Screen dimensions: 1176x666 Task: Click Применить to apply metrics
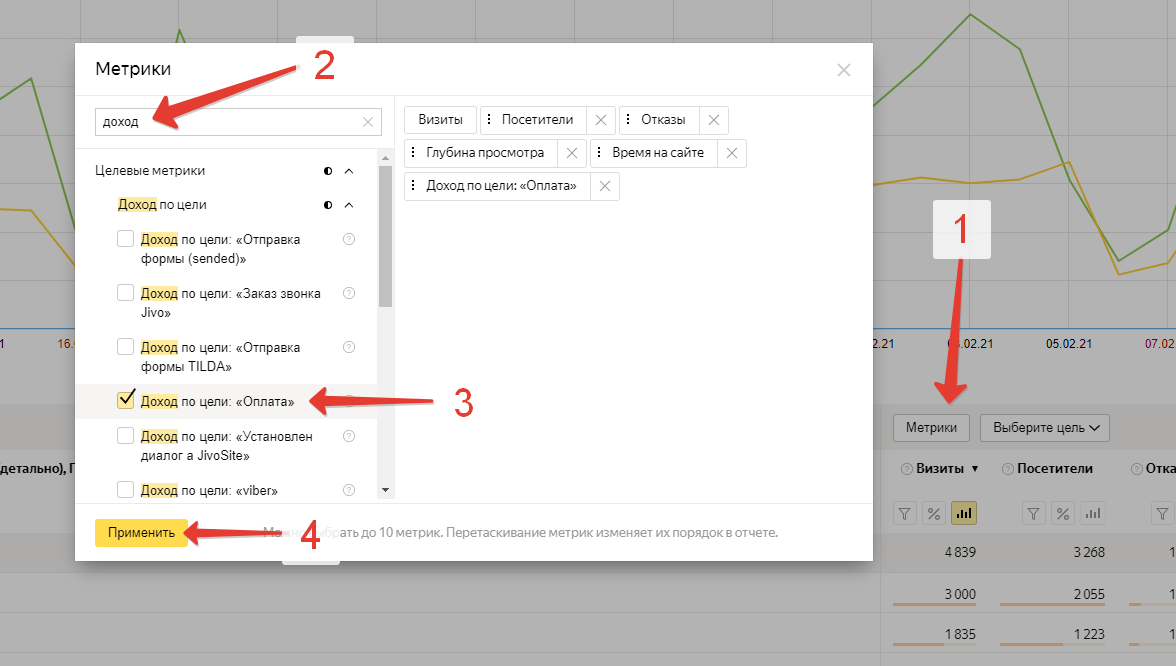(141, 532)
